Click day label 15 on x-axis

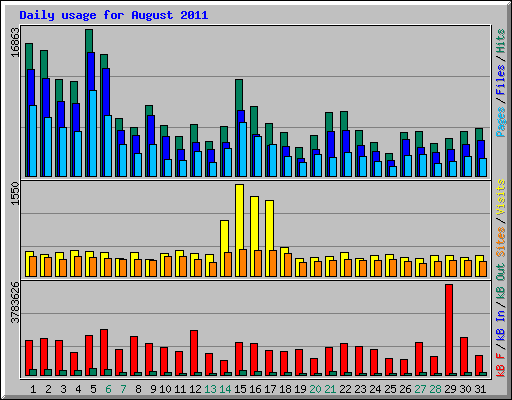240,389
